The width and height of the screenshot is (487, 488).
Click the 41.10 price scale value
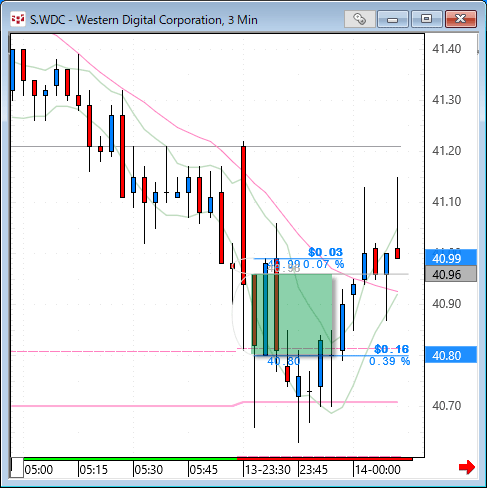tap(446, 202)
